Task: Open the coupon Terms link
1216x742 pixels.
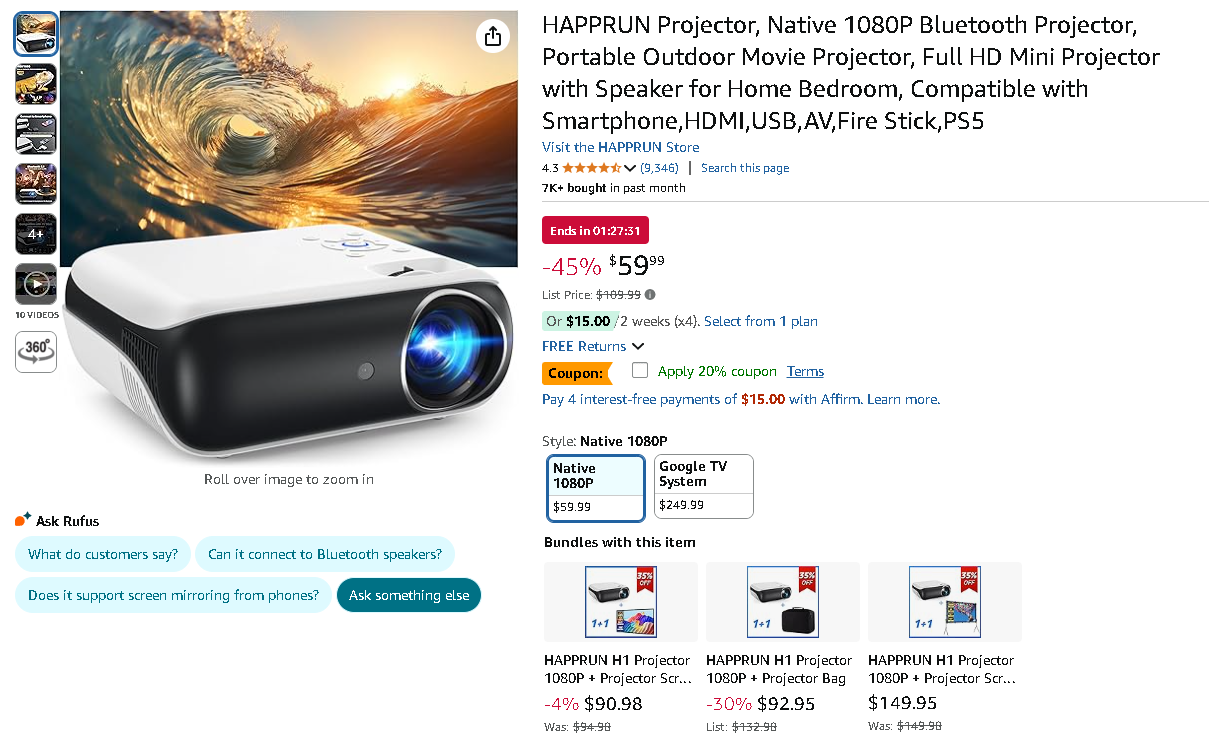Action: [805, 371]
